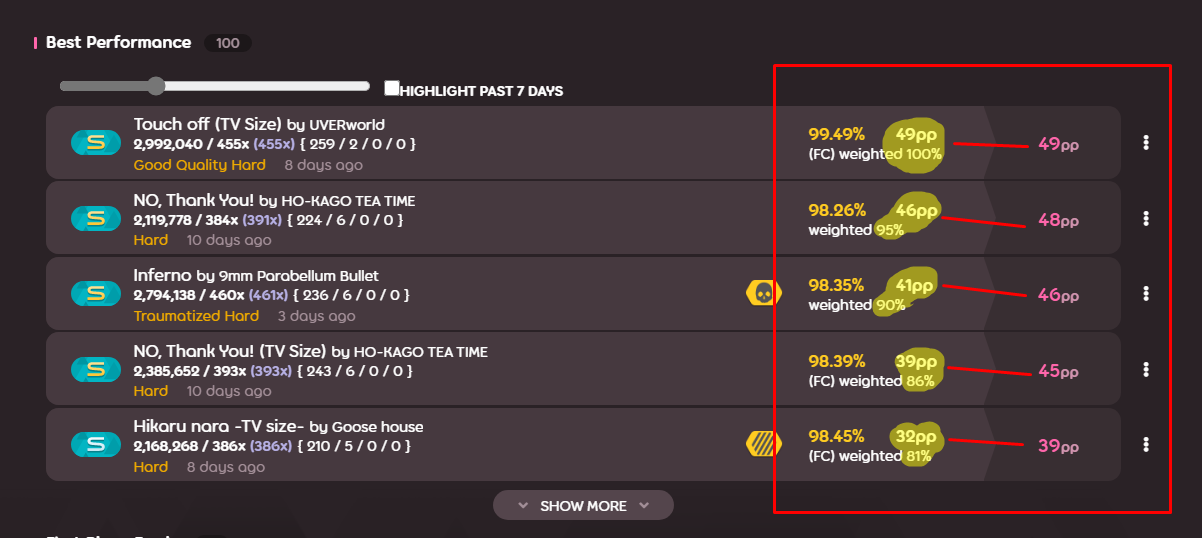Enable Highlight Past 7 Days checkbox
Screen dimensions: 1202x538
pos(392,88)
